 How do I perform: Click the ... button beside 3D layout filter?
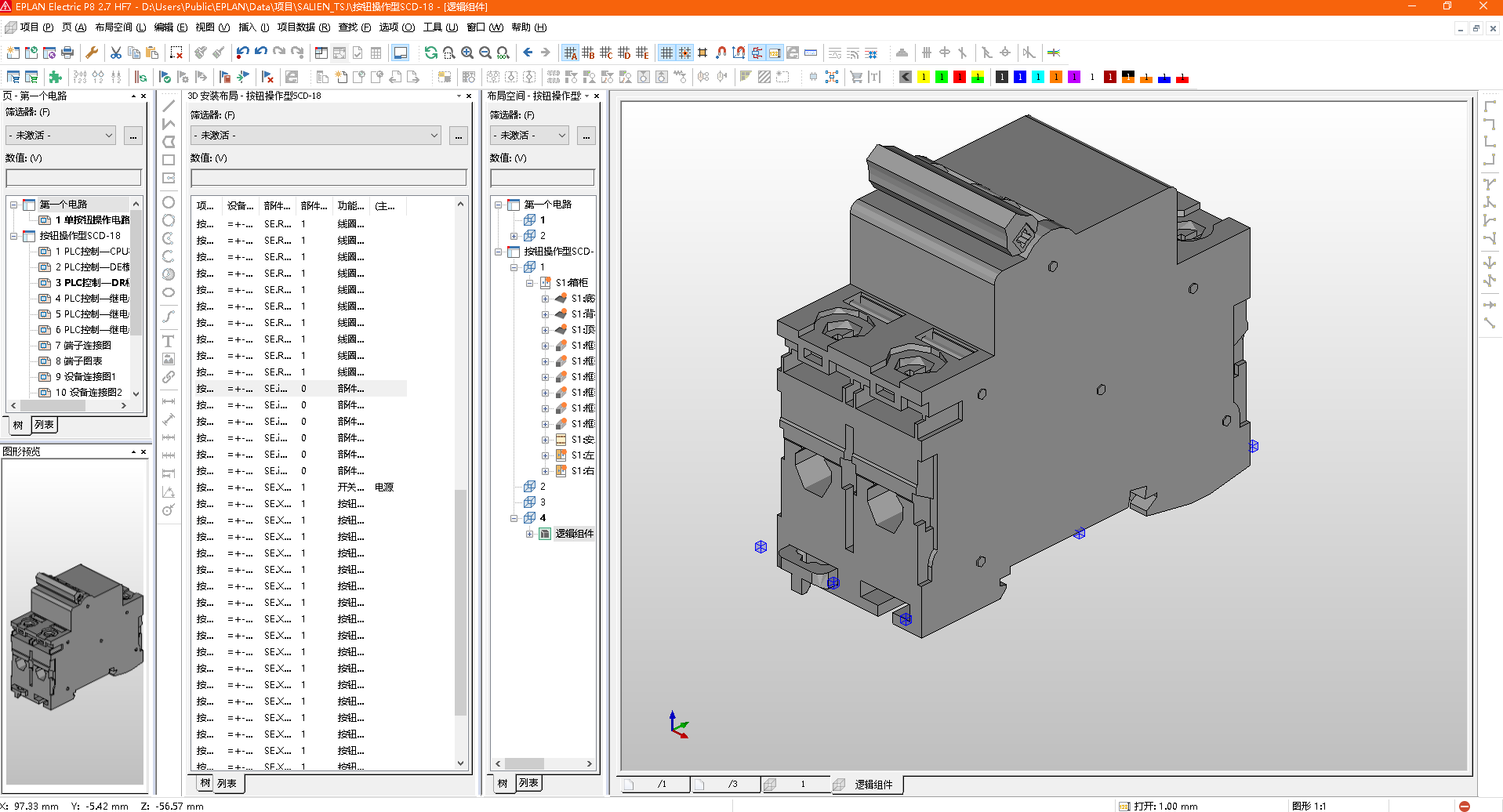[459, 136]
